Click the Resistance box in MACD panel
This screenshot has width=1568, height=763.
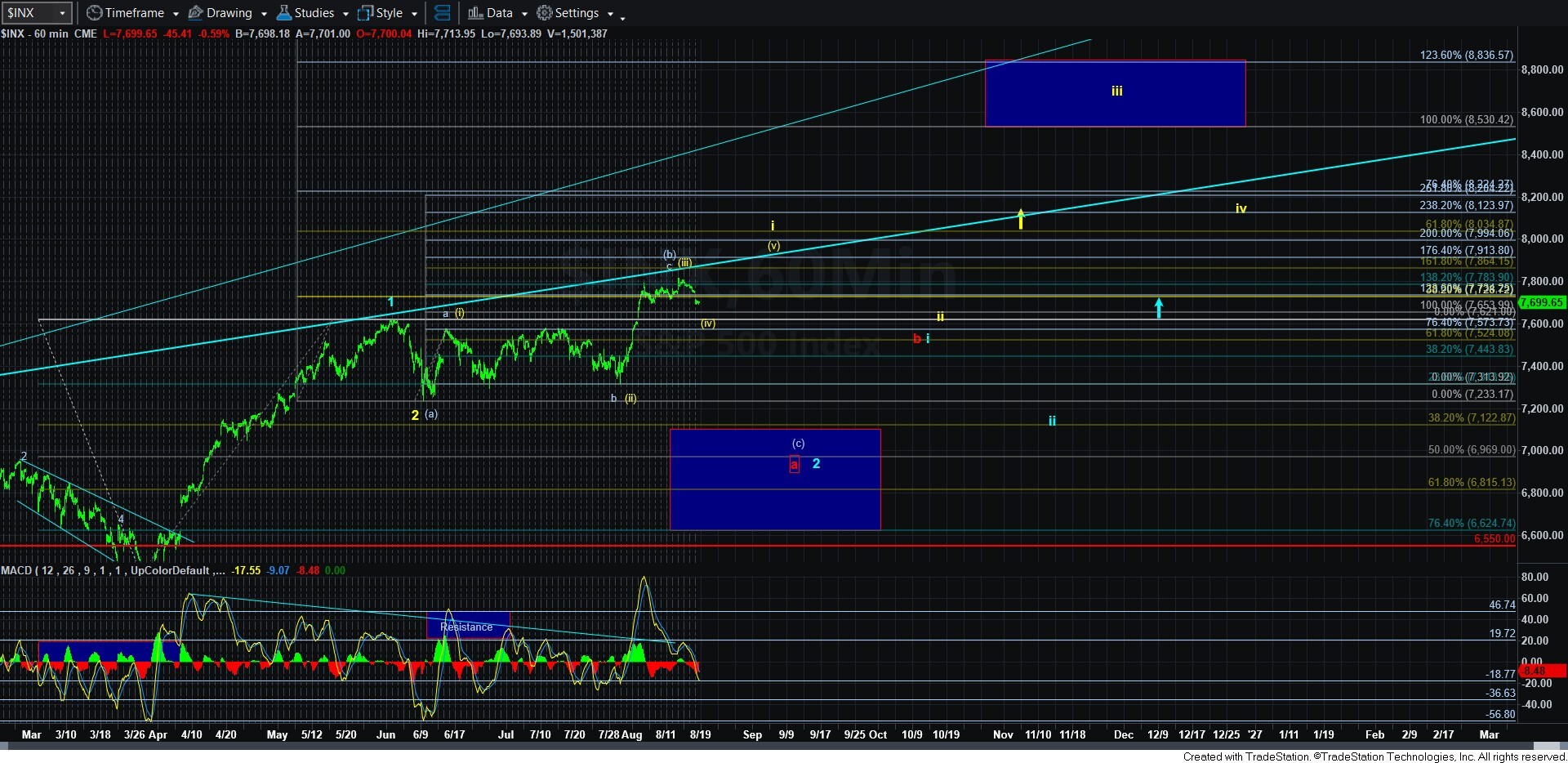click(468, 626)
